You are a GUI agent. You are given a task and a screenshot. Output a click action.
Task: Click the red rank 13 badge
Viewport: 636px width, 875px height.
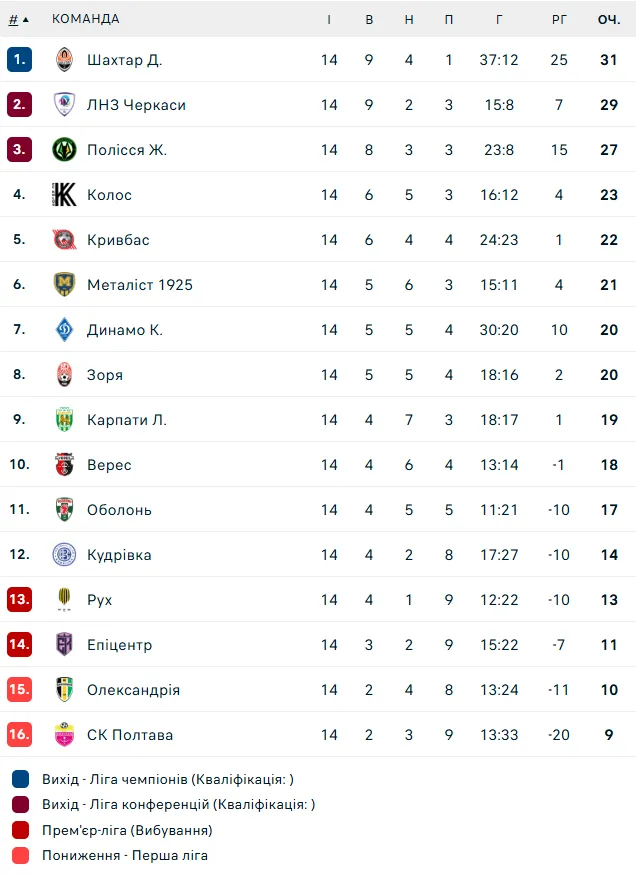19,600
